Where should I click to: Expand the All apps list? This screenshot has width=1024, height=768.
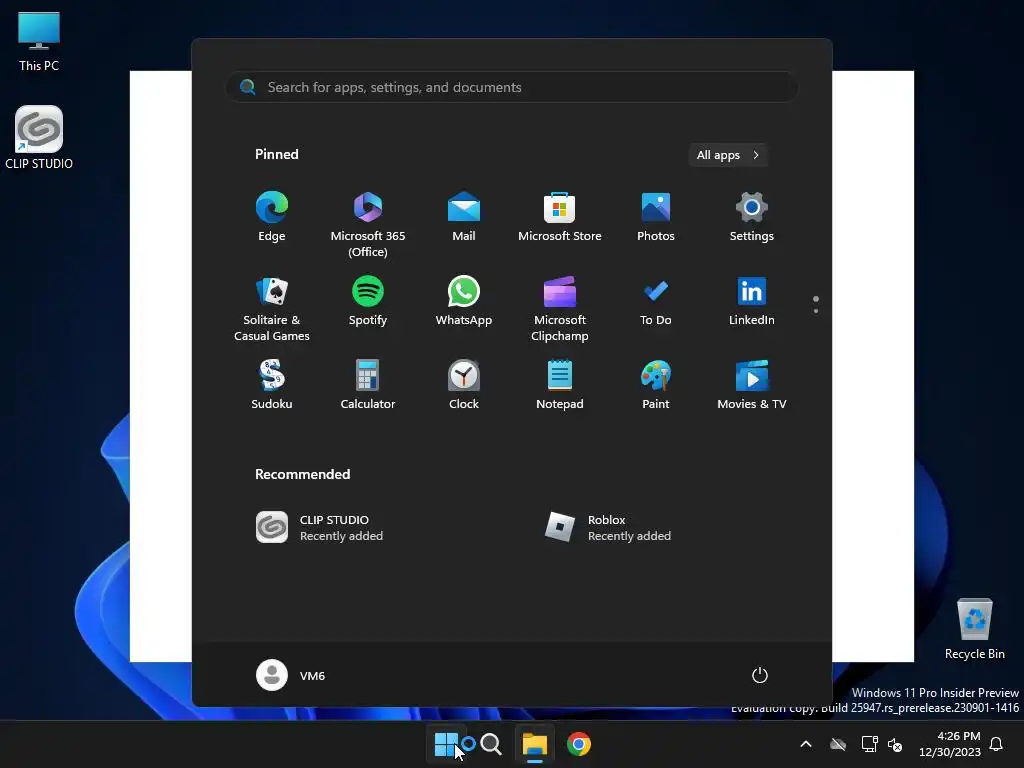click(728, 155)
